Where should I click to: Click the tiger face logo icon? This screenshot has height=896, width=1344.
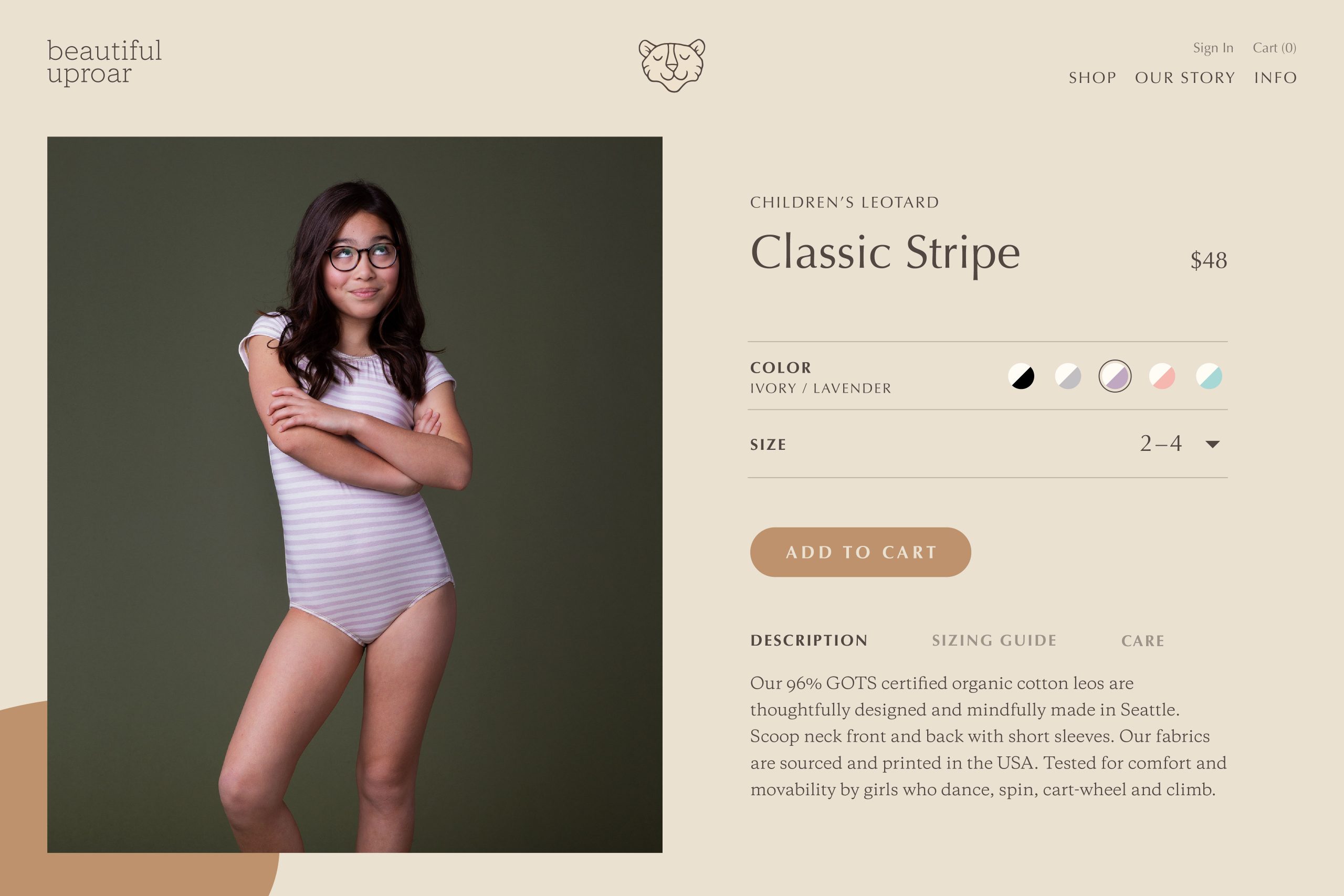pos(671,65)
